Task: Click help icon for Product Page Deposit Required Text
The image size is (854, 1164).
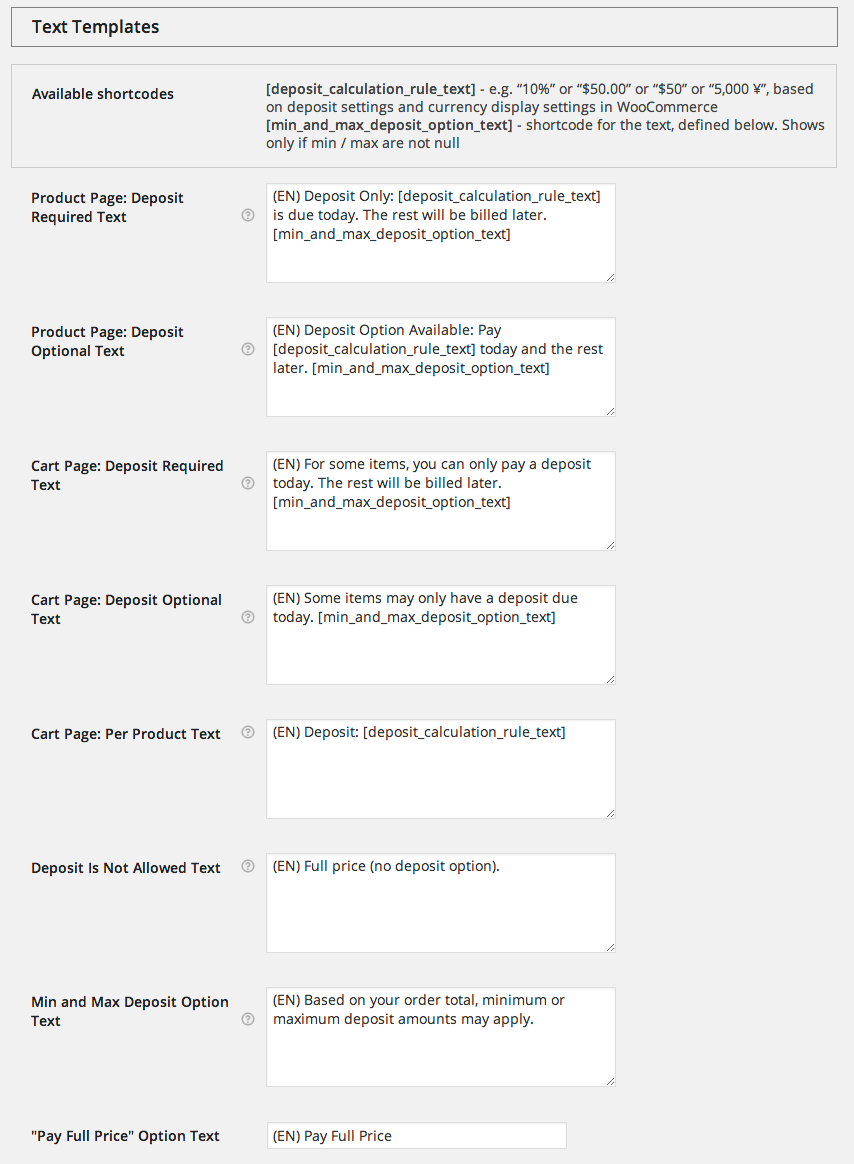Action: tap(248, 215)
